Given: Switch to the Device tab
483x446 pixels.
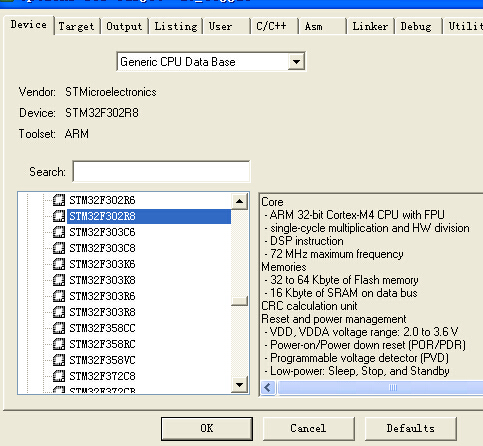Looking at the screenshot, I should click(29, 25).
